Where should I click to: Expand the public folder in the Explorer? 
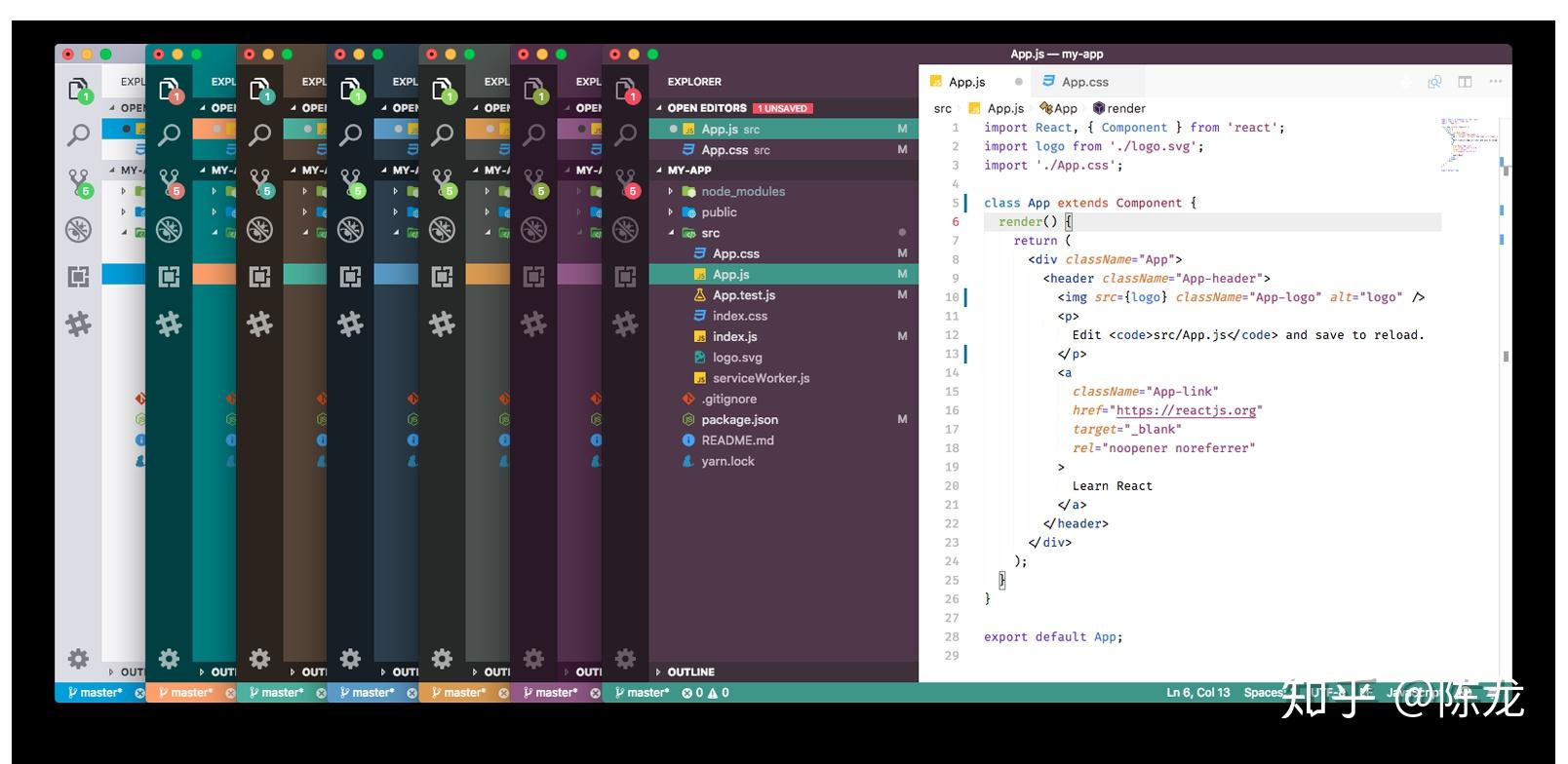click(x=719, y=212)
